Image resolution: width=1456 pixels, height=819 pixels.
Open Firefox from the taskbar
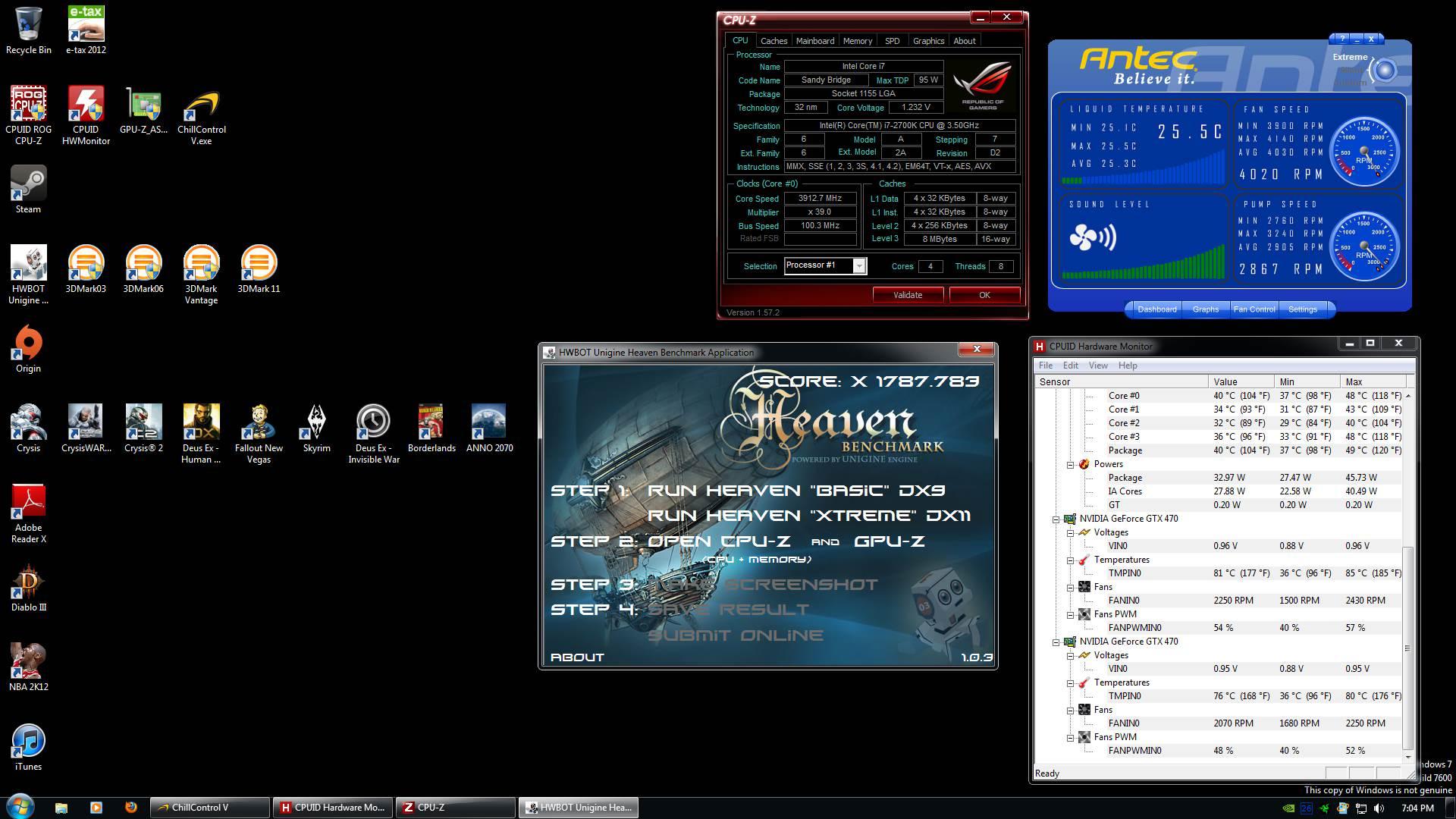click(x=130, y=808)
